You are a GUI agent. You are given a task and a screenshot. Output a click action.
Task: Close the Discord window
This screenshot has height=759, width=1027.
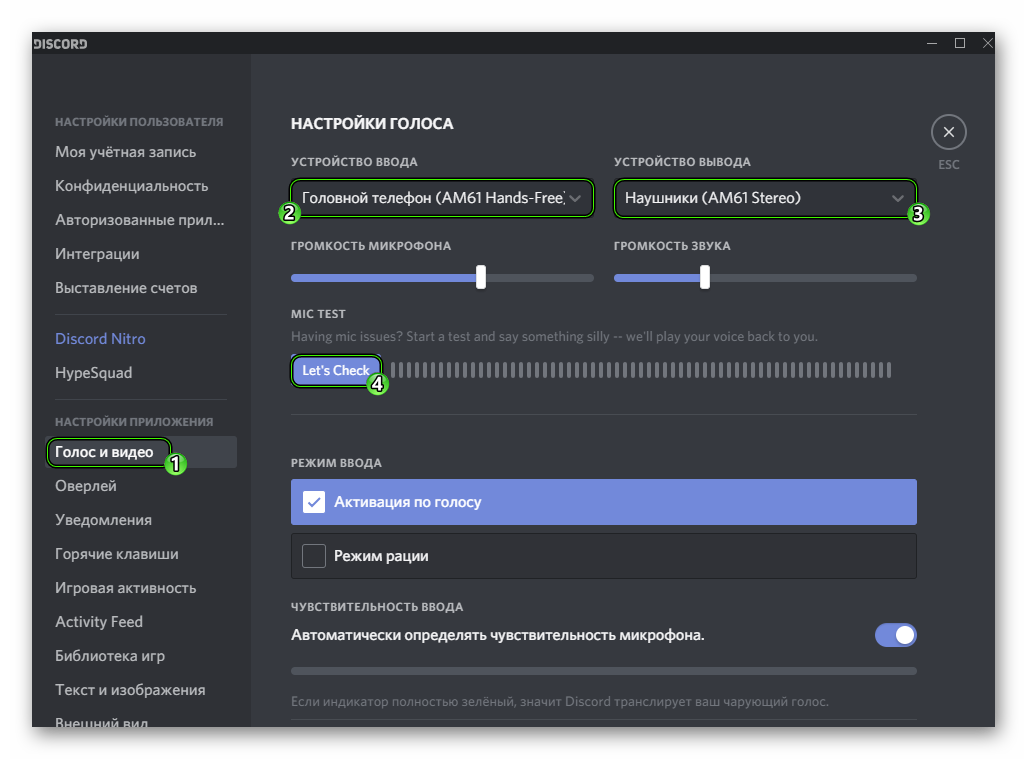coord(988,43)
